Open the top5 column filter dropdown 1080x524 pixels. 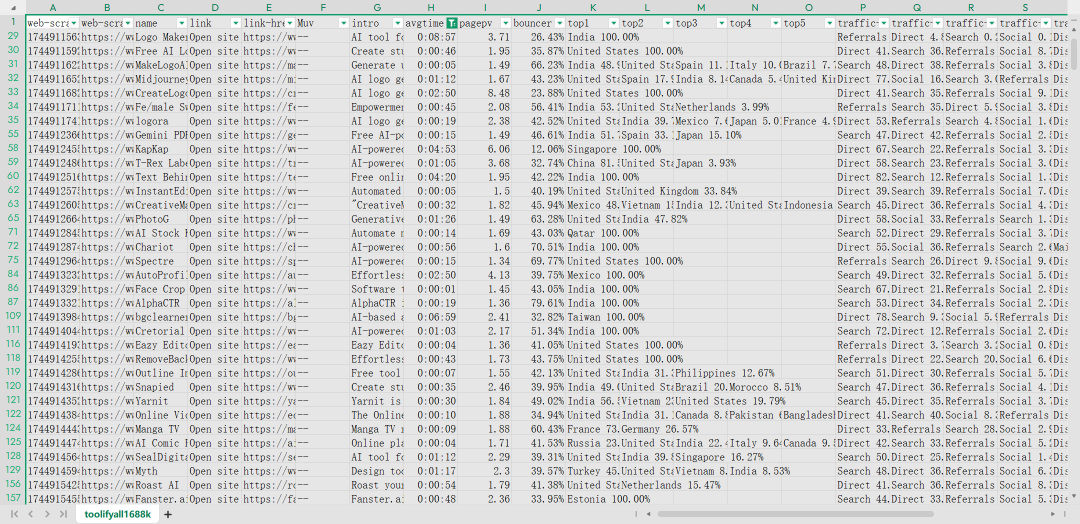pos(829,23)
